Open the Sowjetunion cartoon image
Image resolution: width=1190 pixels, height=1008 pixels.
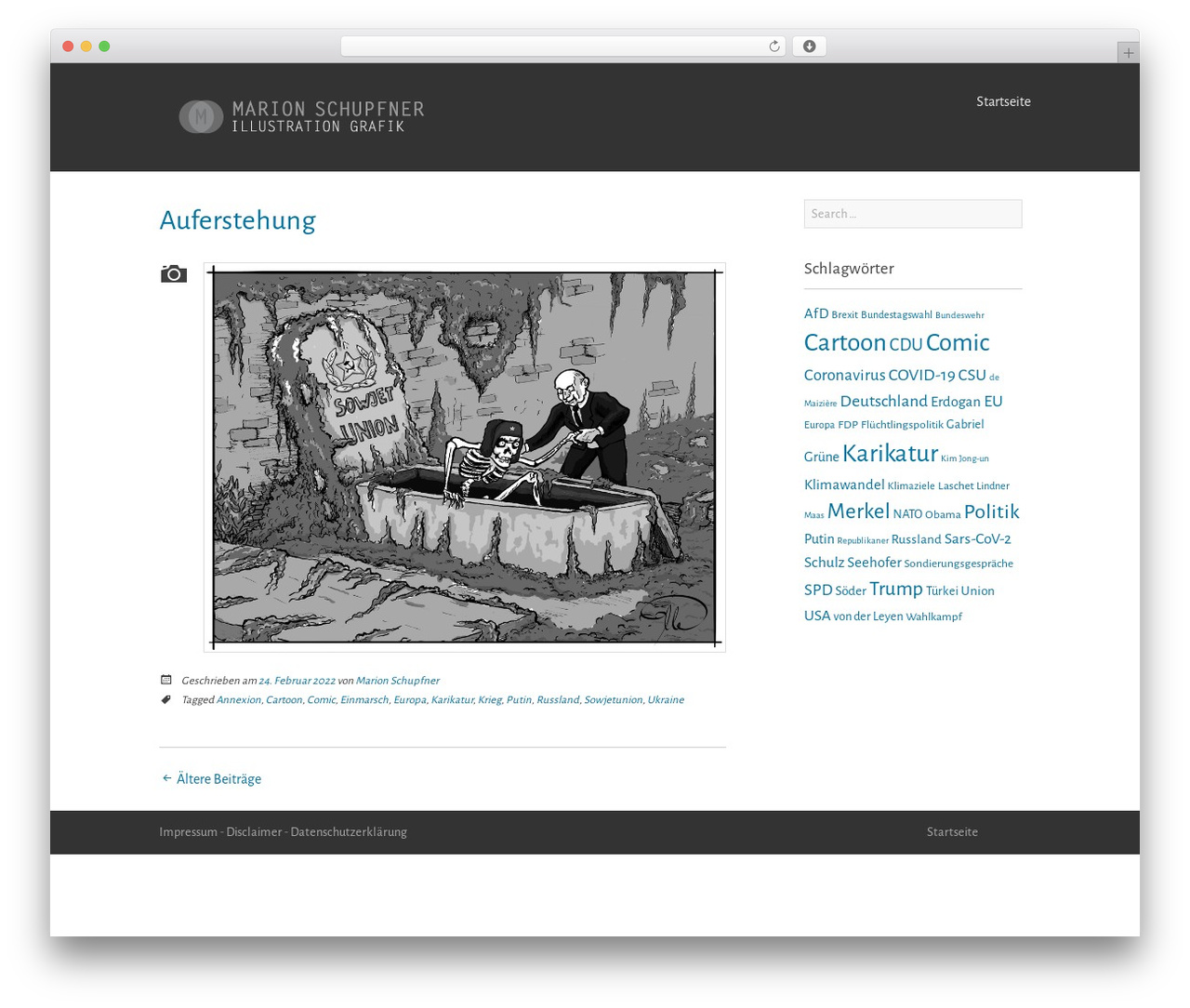coord(465,458)
